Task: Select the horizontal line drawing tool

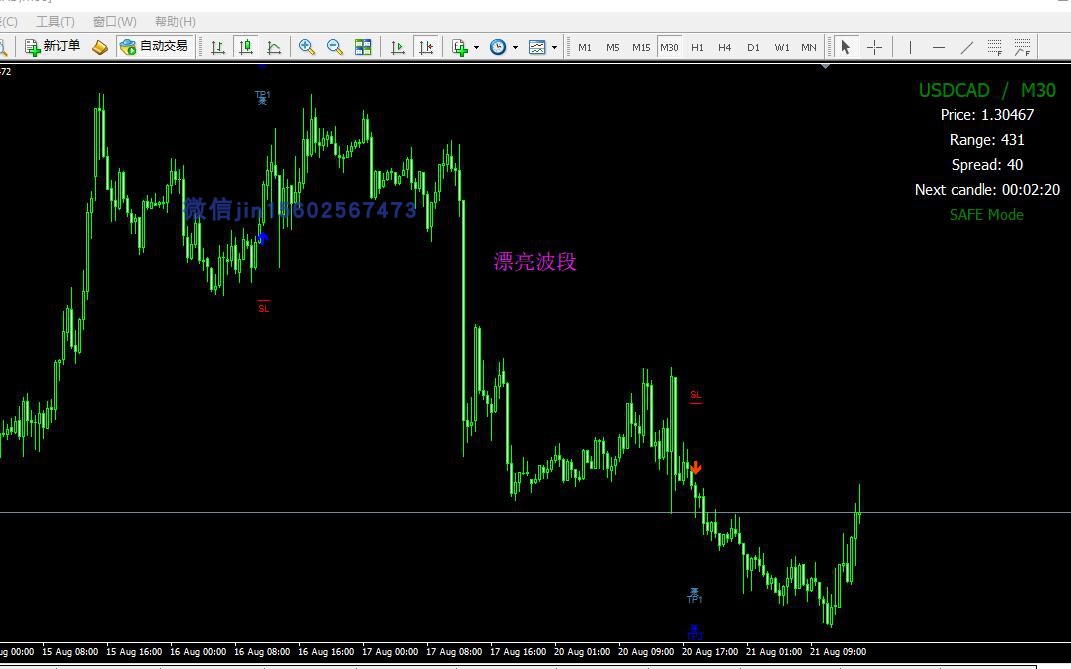Action: [x=938, y=47]
